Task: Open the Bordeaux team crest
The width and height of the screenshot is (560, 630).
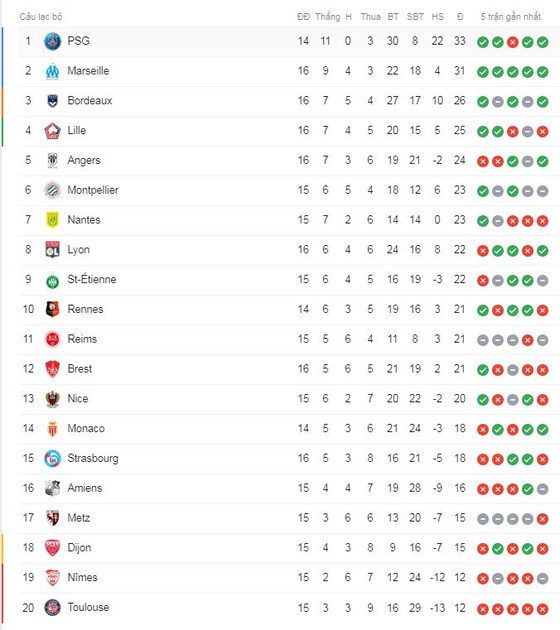Action: [52, 101]
